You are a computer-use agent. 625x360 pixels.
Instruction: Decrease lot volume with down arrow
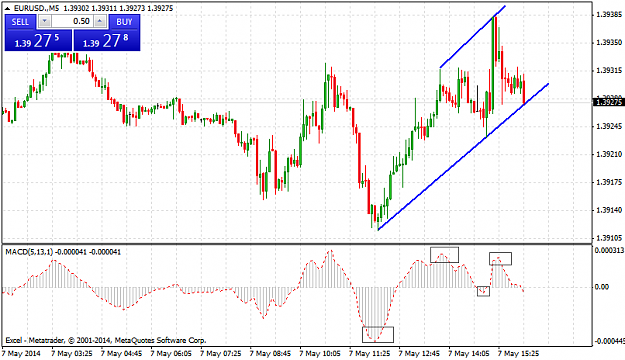[x=45, y=22]
